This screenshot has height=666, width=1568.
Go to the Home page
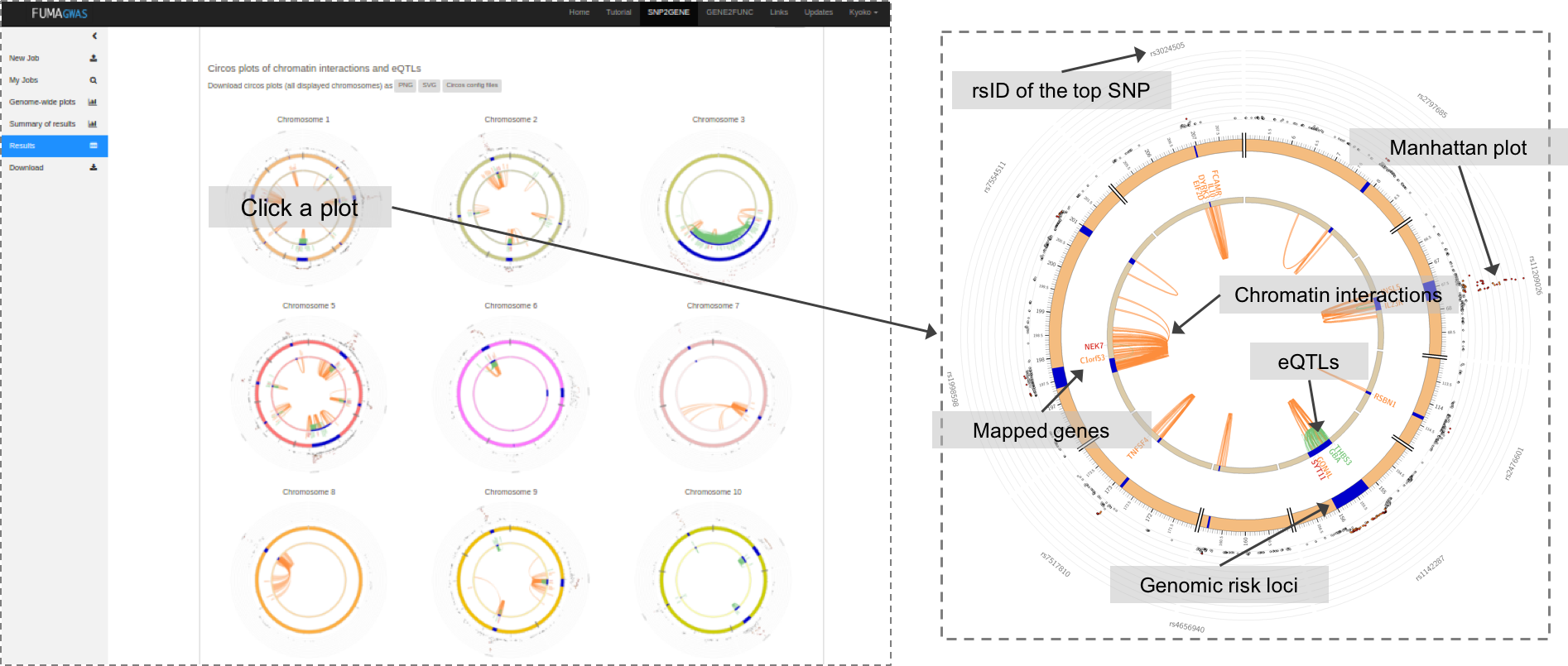click(x=580, y=12)
